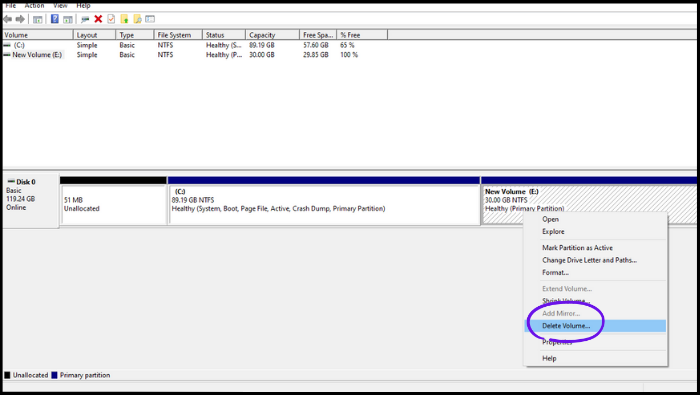Select the 51 MB Unallocated partition block
The width and height of the screenshot is (700, 395).
click(x=113, y=204)
